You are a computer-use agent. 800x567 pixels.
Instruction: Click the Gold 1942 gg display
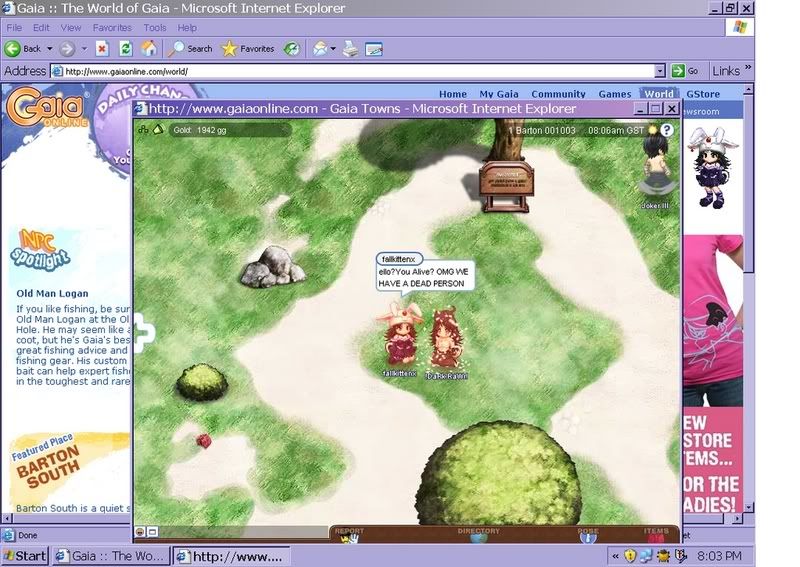(230, 130)
